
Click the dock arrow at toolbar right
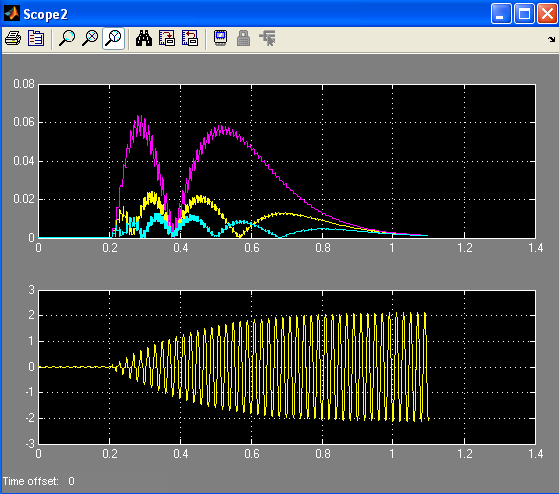coord(552,39)
